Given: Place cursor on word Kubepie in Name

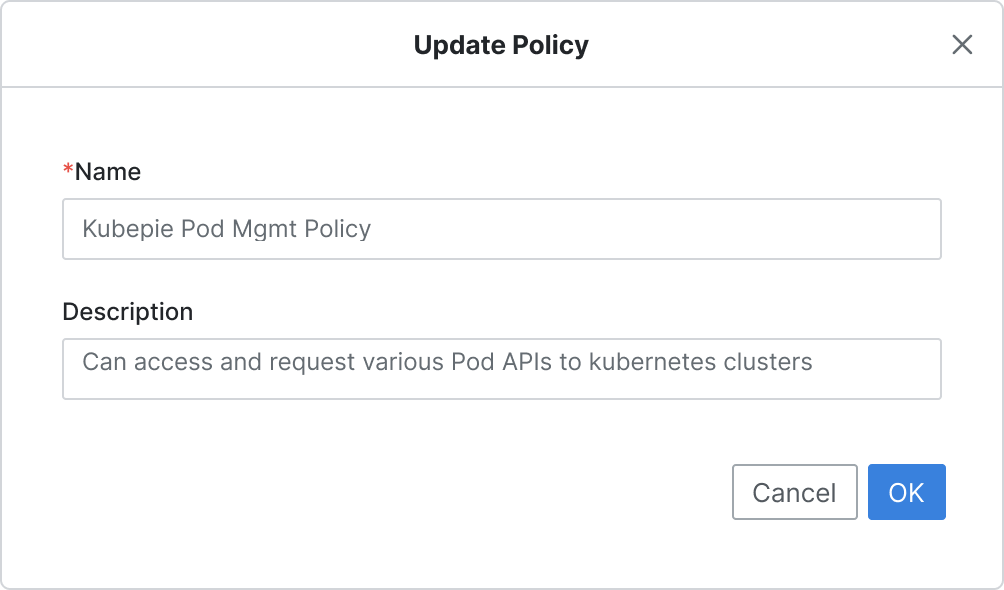Looking at the screenshot, I should click(127, 229).
